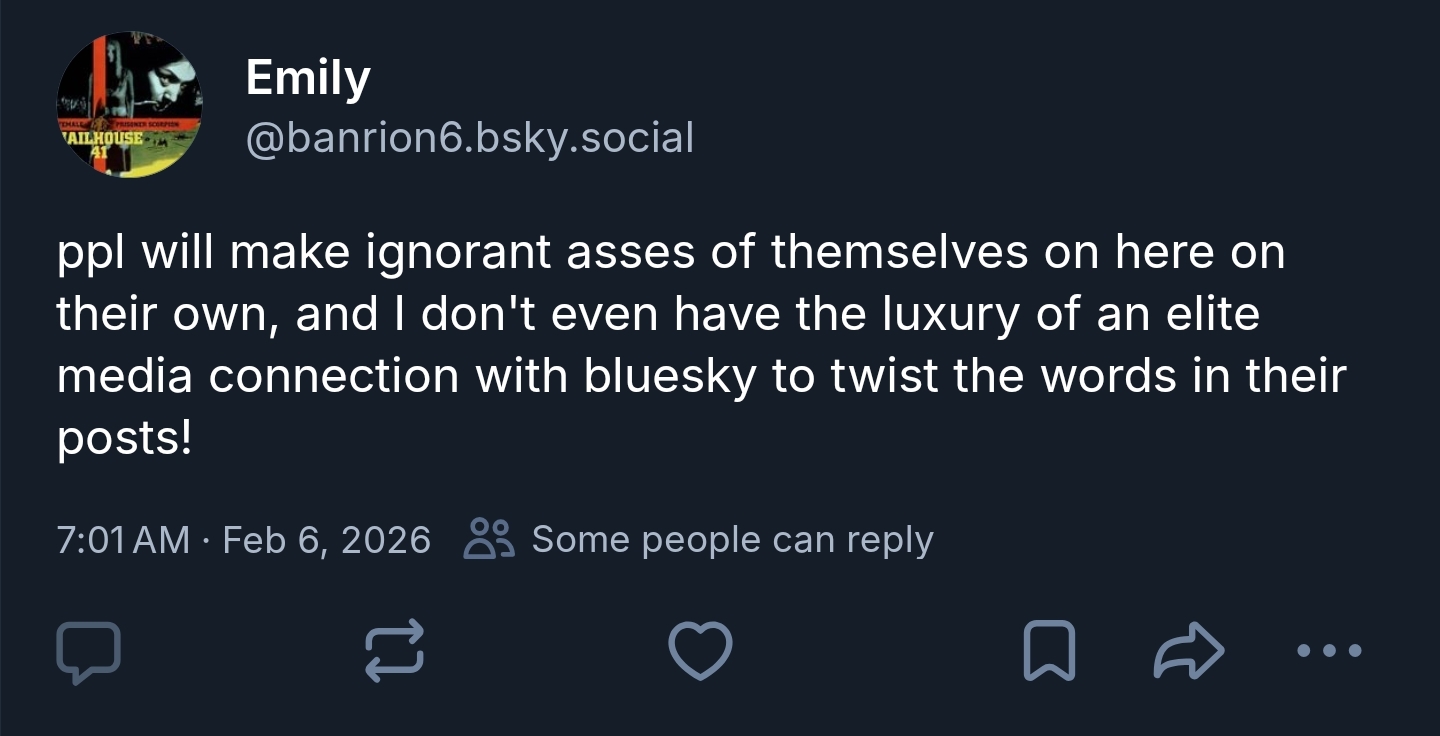Bookmark this post
Screen dimensions: 1440x736
(1049, 651)
